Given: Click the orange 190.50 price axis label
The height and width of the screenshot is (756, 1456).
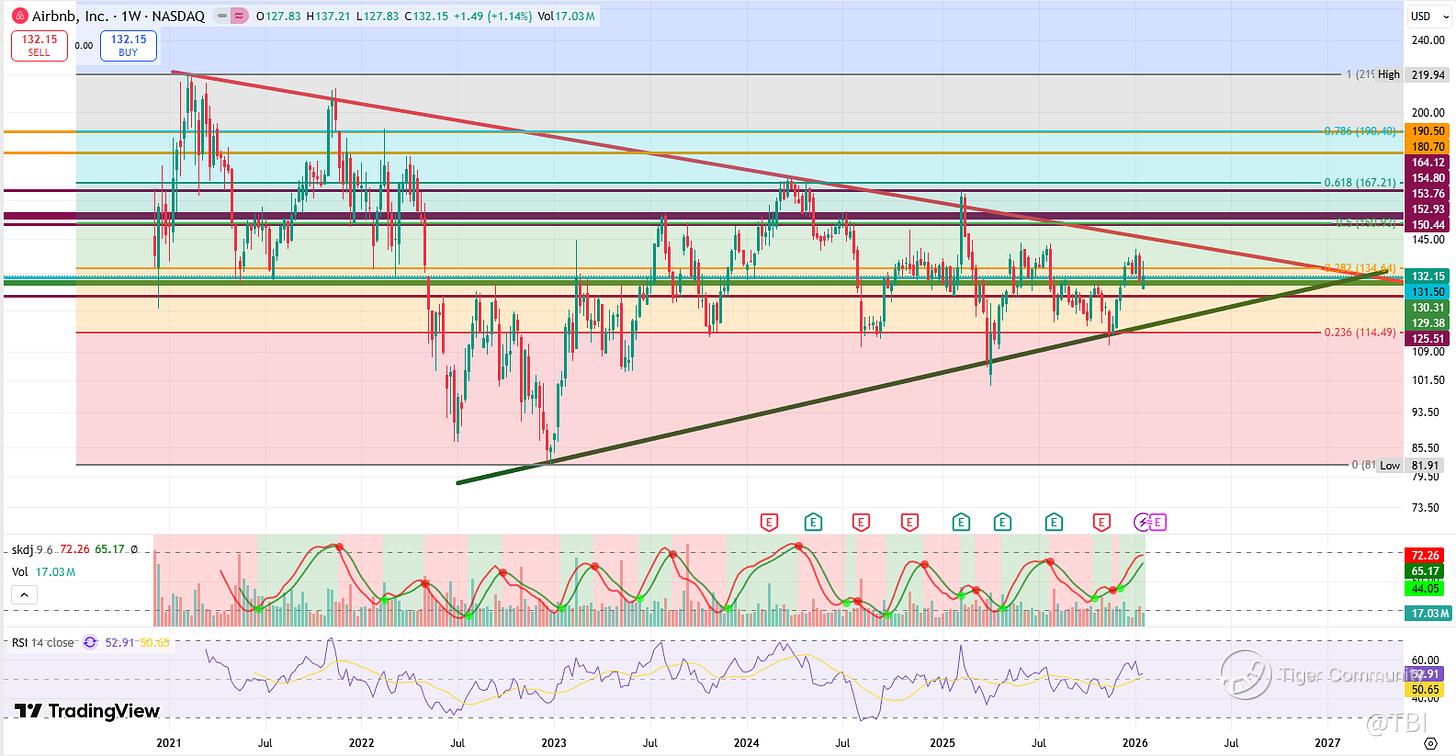Looking at the screenshot, I should pos(1427,131).
